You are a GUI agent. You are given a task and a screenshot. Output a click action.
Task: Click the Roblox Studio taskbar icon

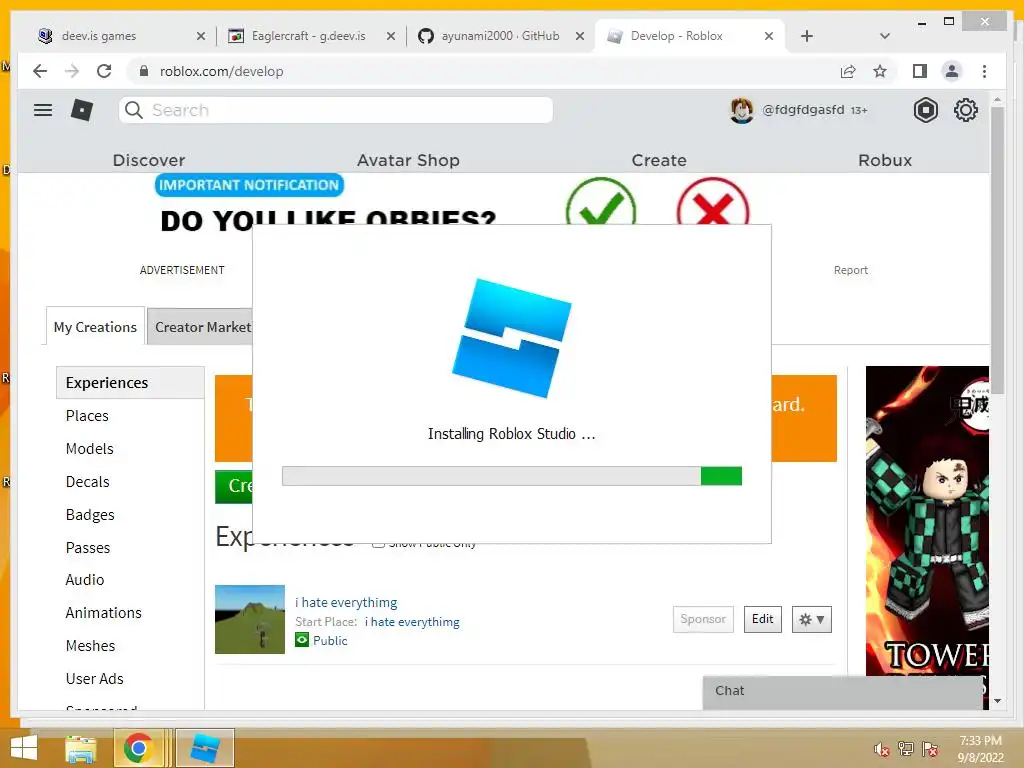coord(204,748)
